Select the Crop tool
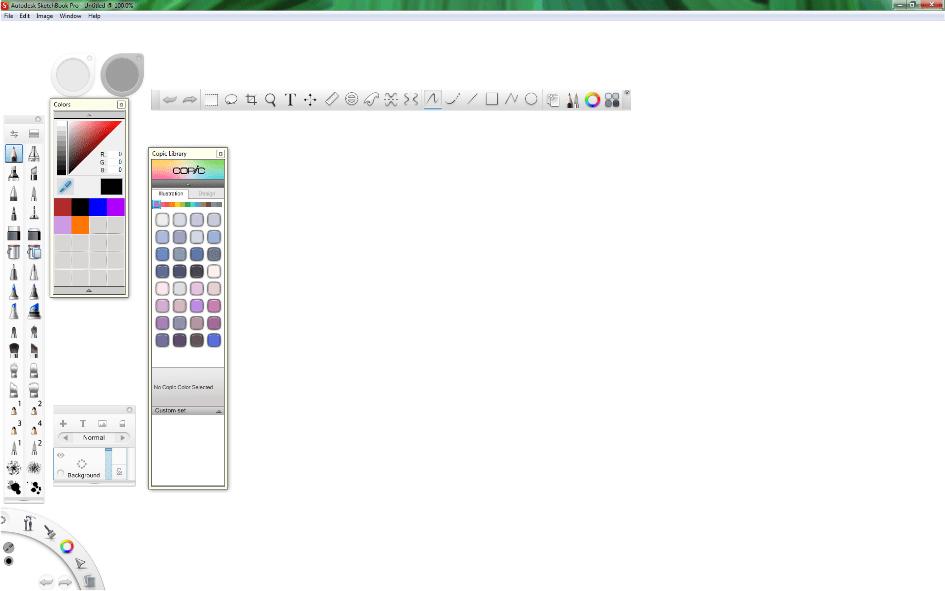Viewport: 945px width, 591px height. 253,99
